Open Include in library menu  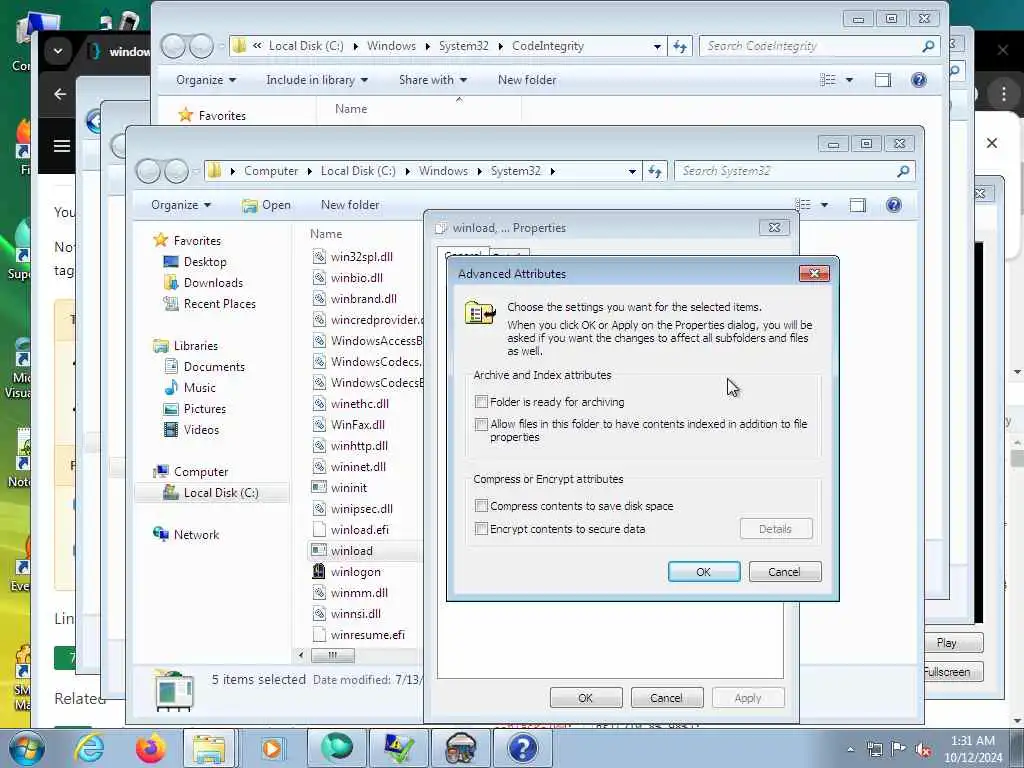pyautogui.click(x=317, y=80)
